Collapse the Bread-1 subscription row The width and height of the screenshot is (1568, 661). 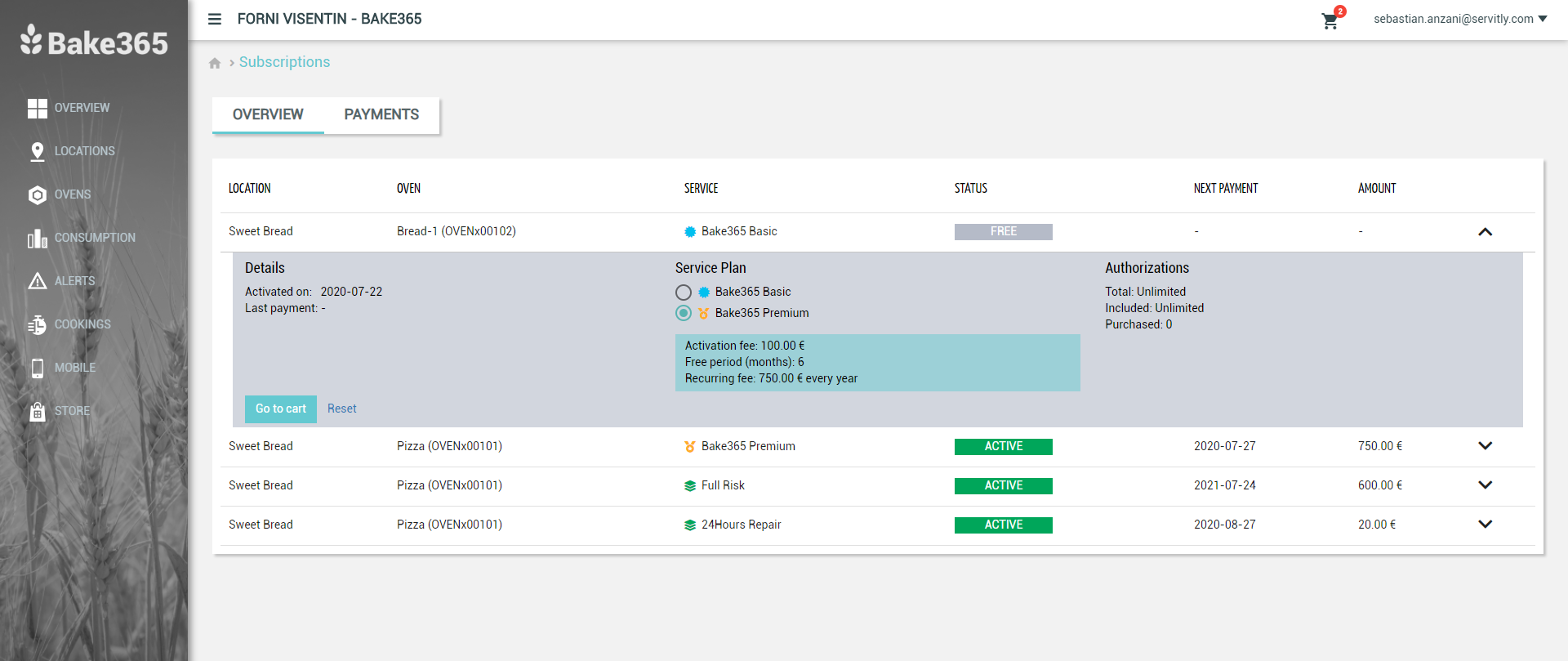click(x=1485, y=232)
